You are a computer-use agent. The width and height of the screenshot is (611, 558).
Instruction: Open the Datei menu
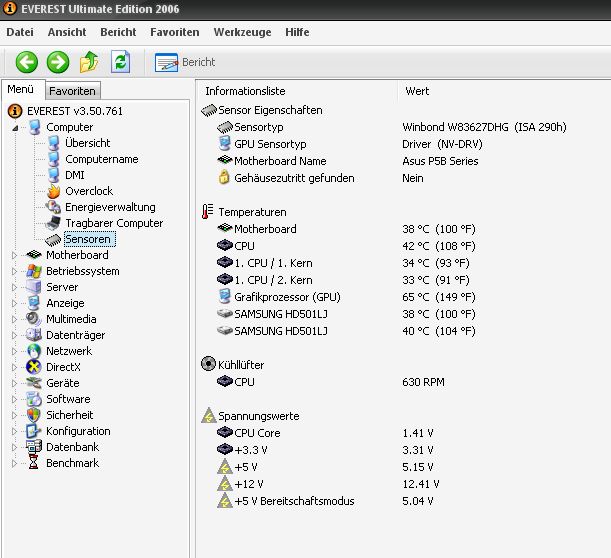[x=20, y=32]
